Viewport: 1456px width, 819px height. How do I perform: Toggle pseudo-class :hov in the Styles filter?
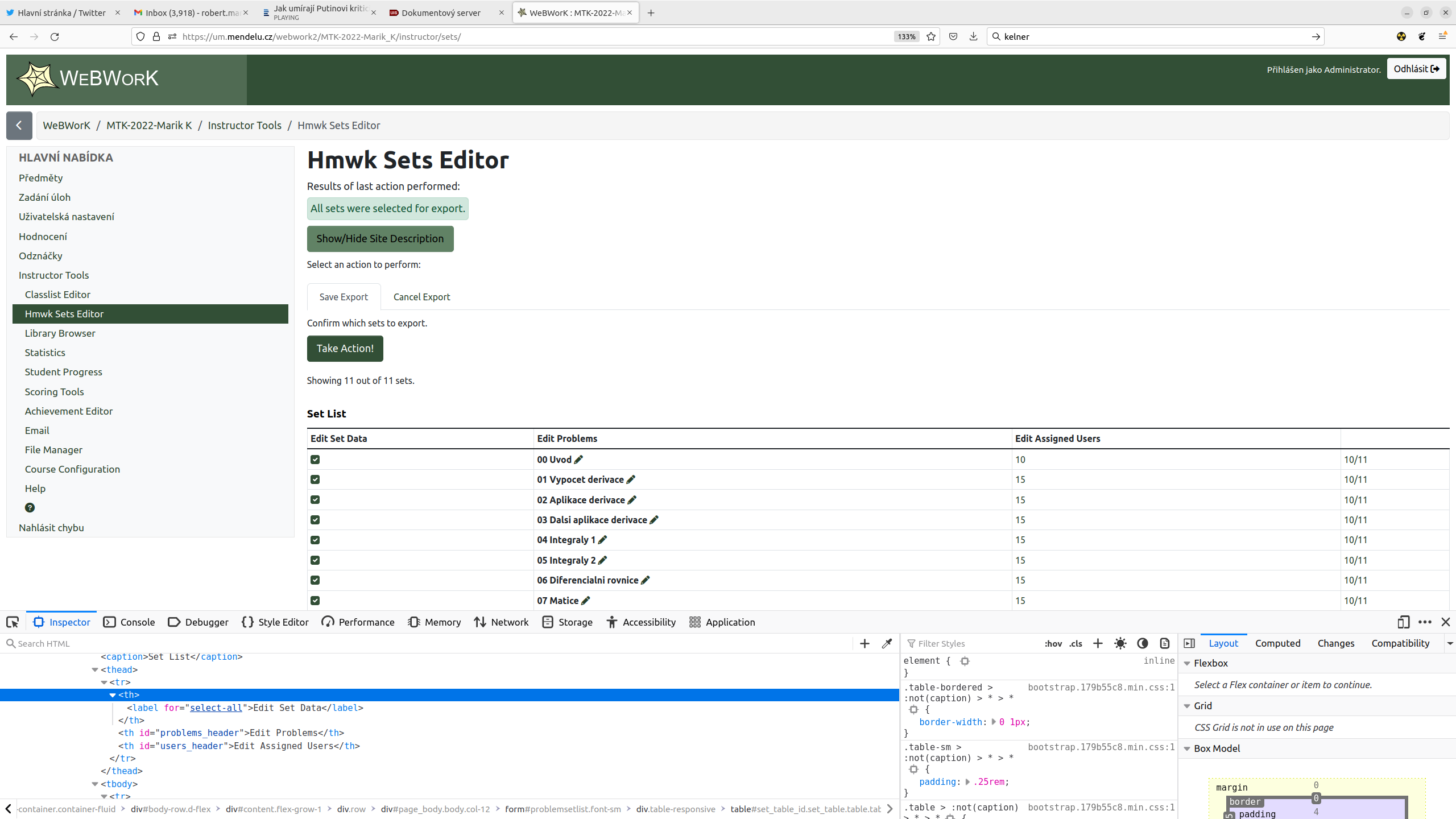(x=1053, y=643)
